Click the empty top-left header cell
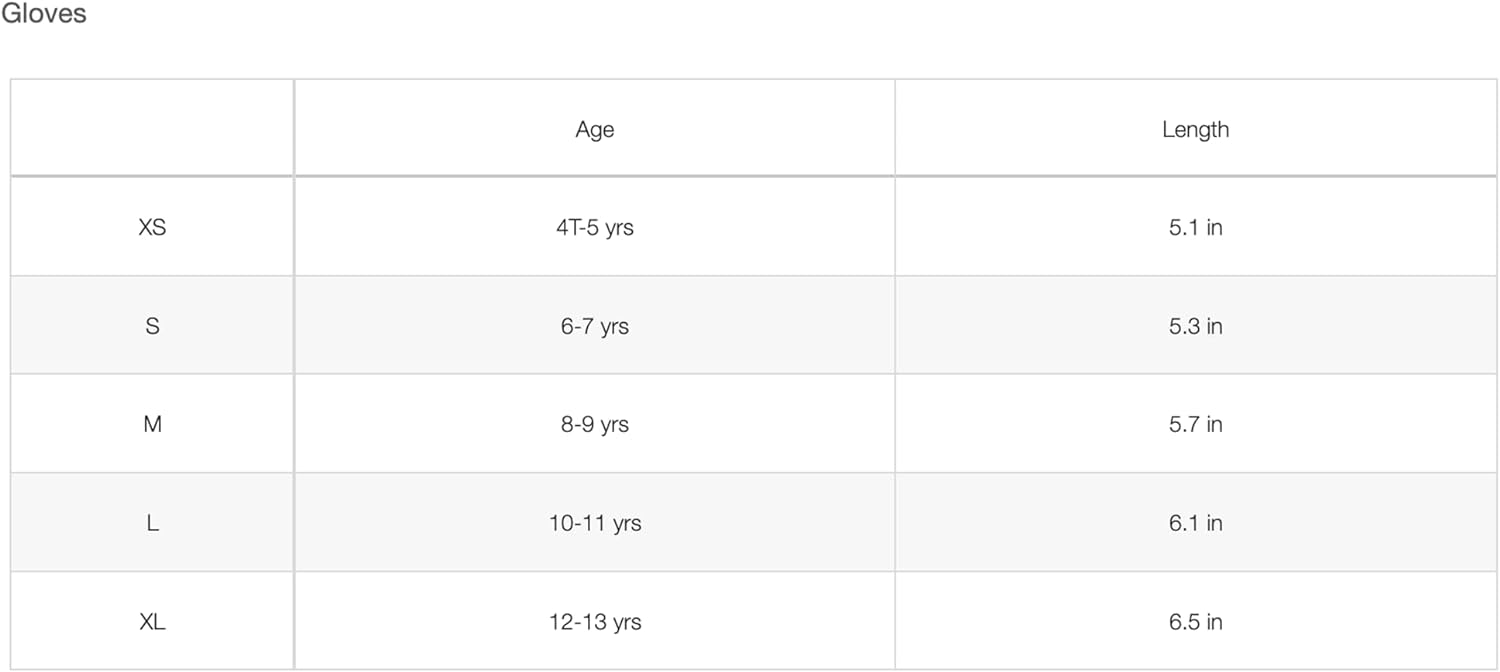The height and width of the screenshot is (672, 1500). 152,128
